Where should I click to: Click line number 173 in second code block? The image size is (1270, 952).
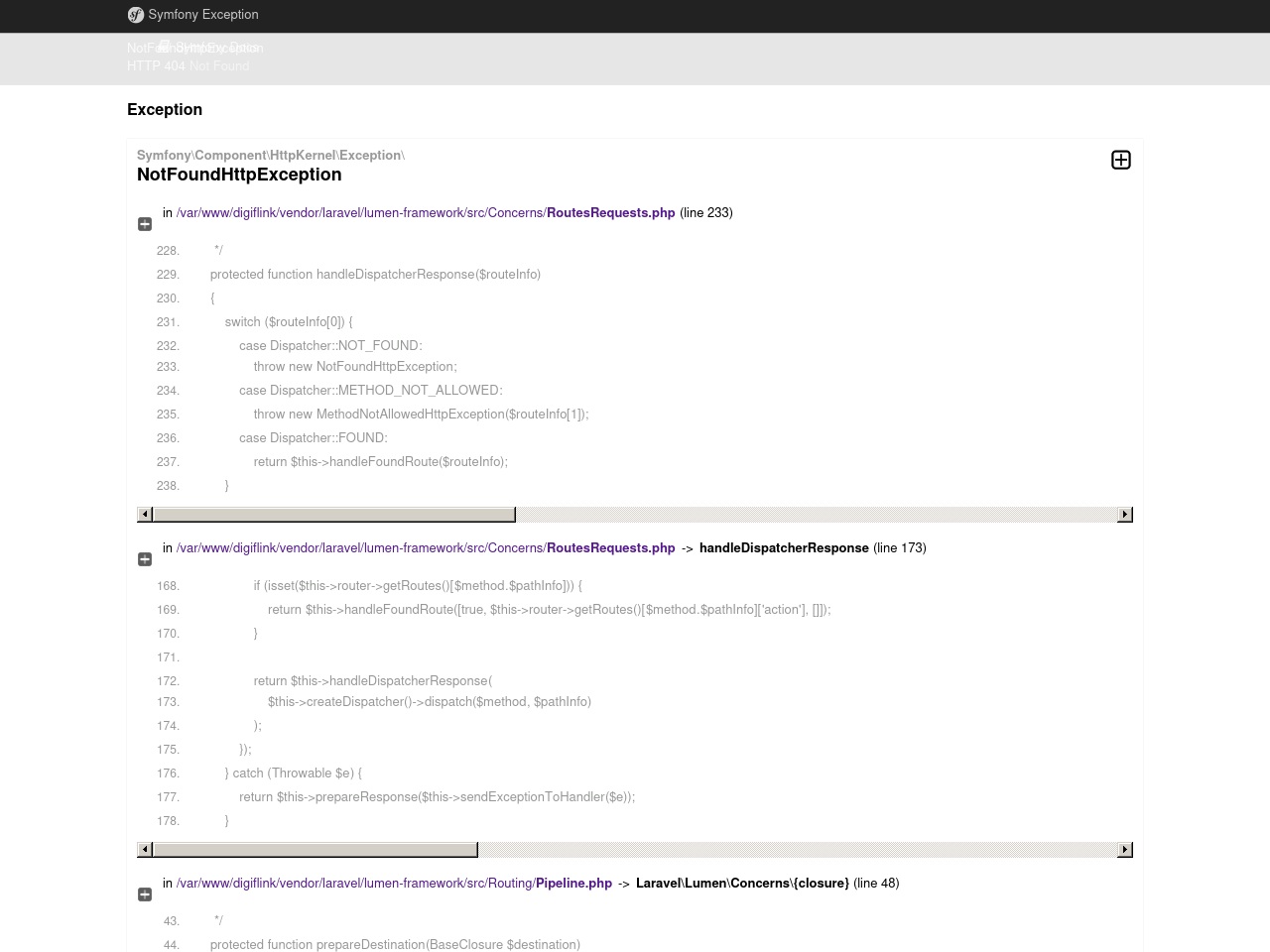coord(168,702)
